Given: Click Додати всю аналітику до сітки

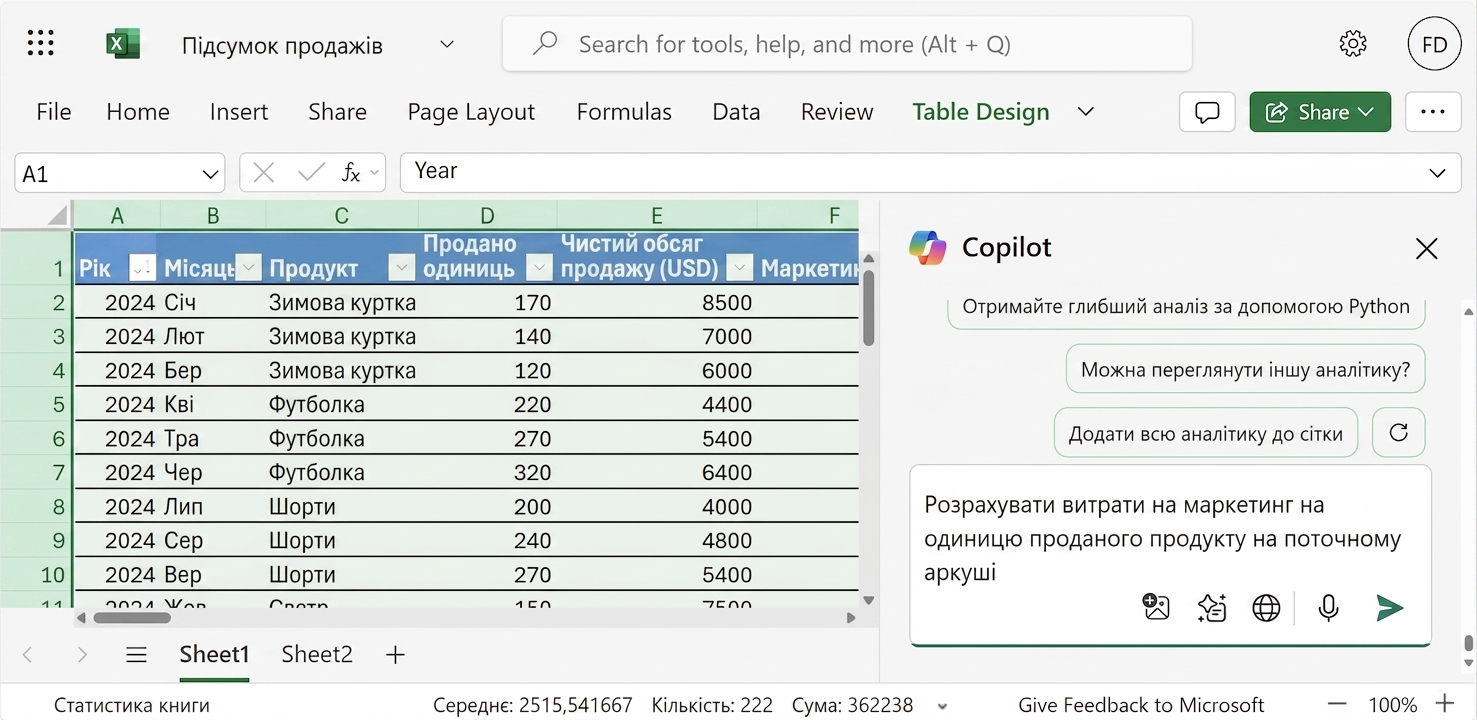Looking at the screenshot, I should click(x=1205, y=433).
